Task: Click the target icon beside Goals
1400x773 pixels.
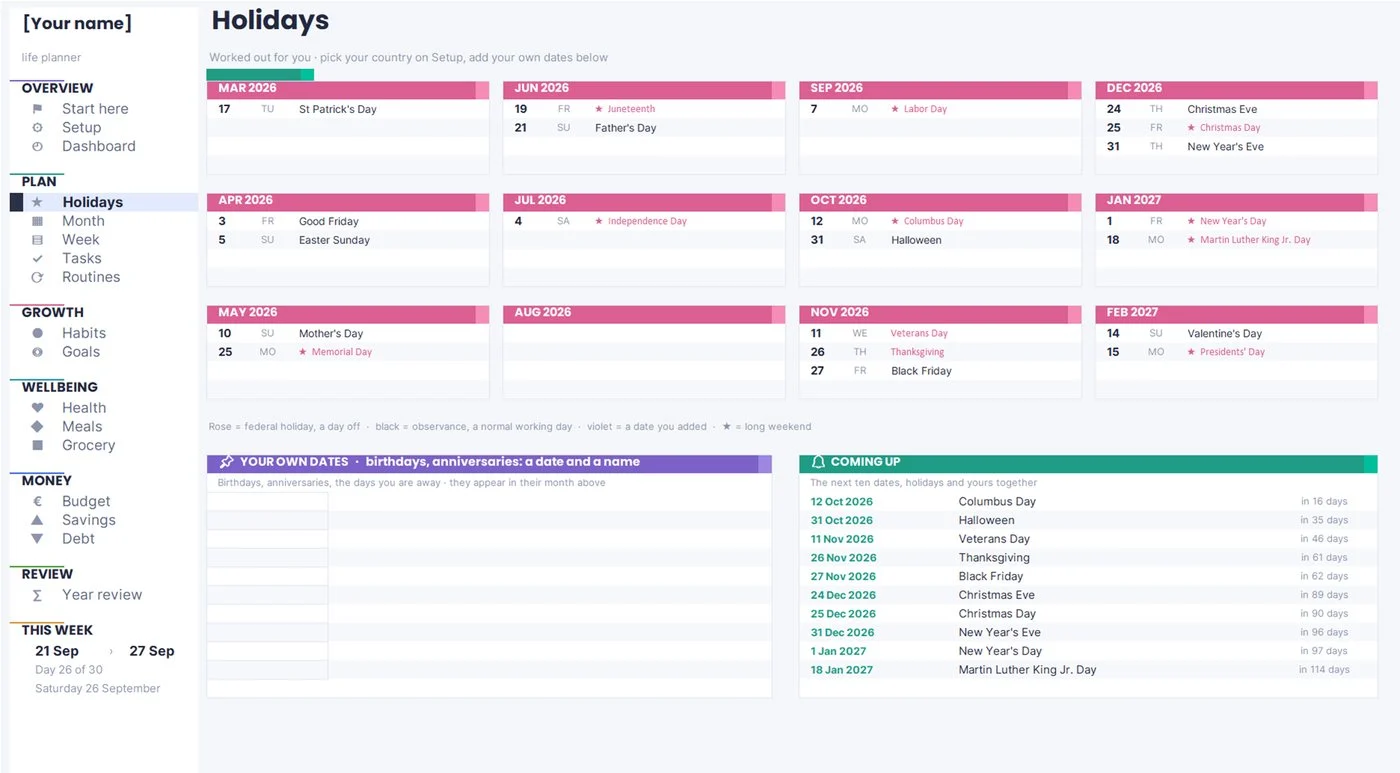Action: click(x=37, y=352)
